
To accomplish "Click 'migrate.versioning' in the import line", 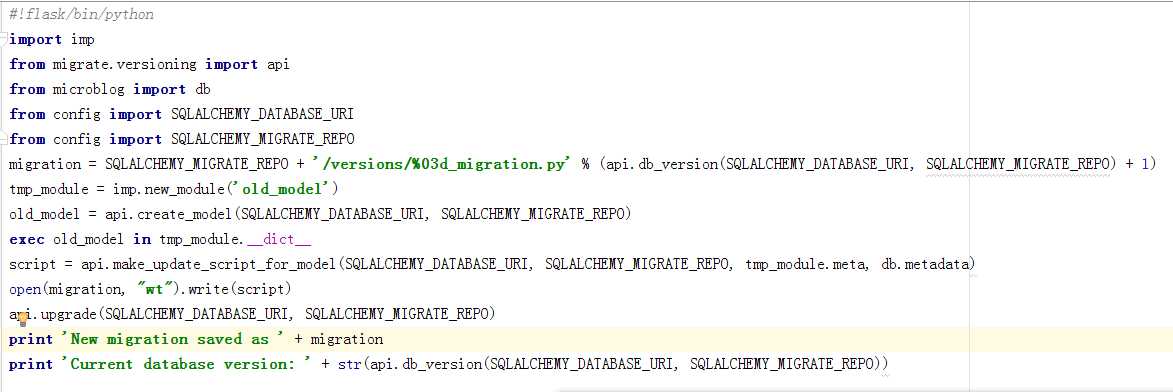I will [x=125, y=65].
